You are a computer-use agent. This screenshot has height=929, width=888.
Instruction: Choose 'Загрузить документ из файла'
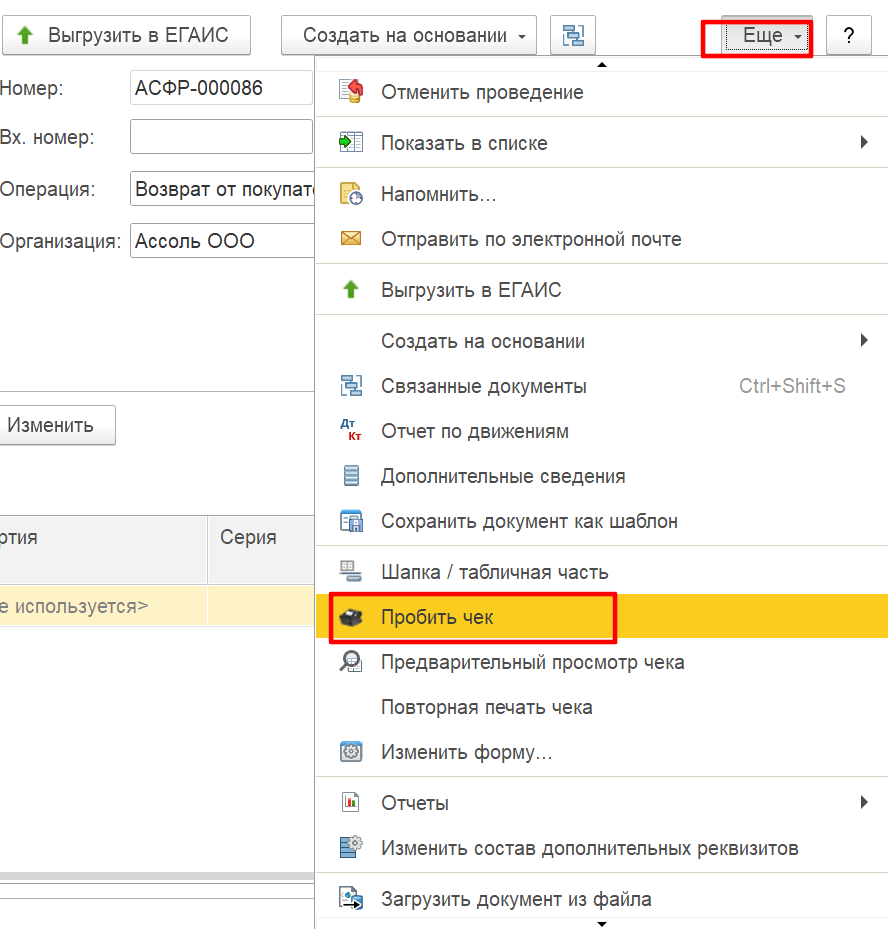pyautogui.click(x=602, y=899)
